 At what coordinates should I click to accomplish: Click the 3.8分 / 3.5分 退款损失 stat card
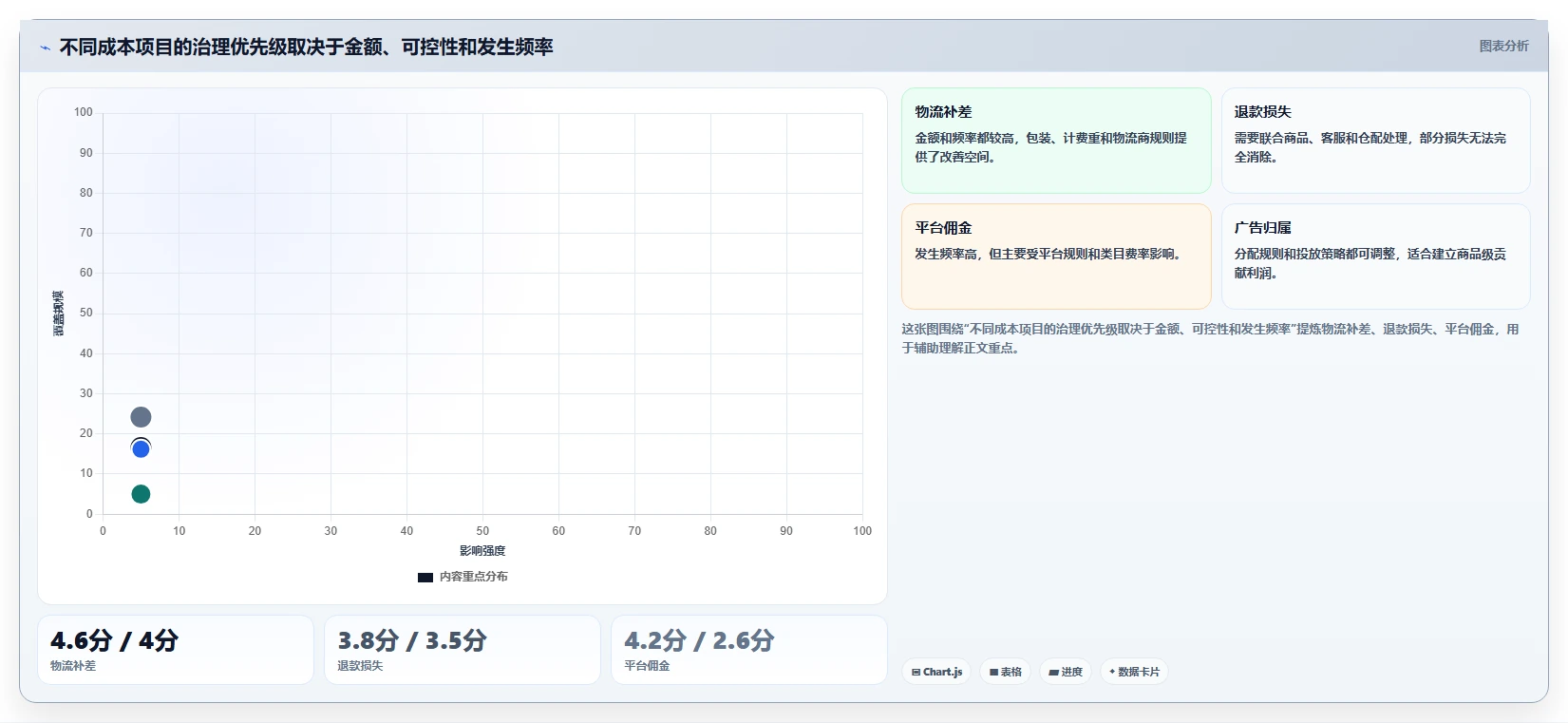tap(463, 650)
